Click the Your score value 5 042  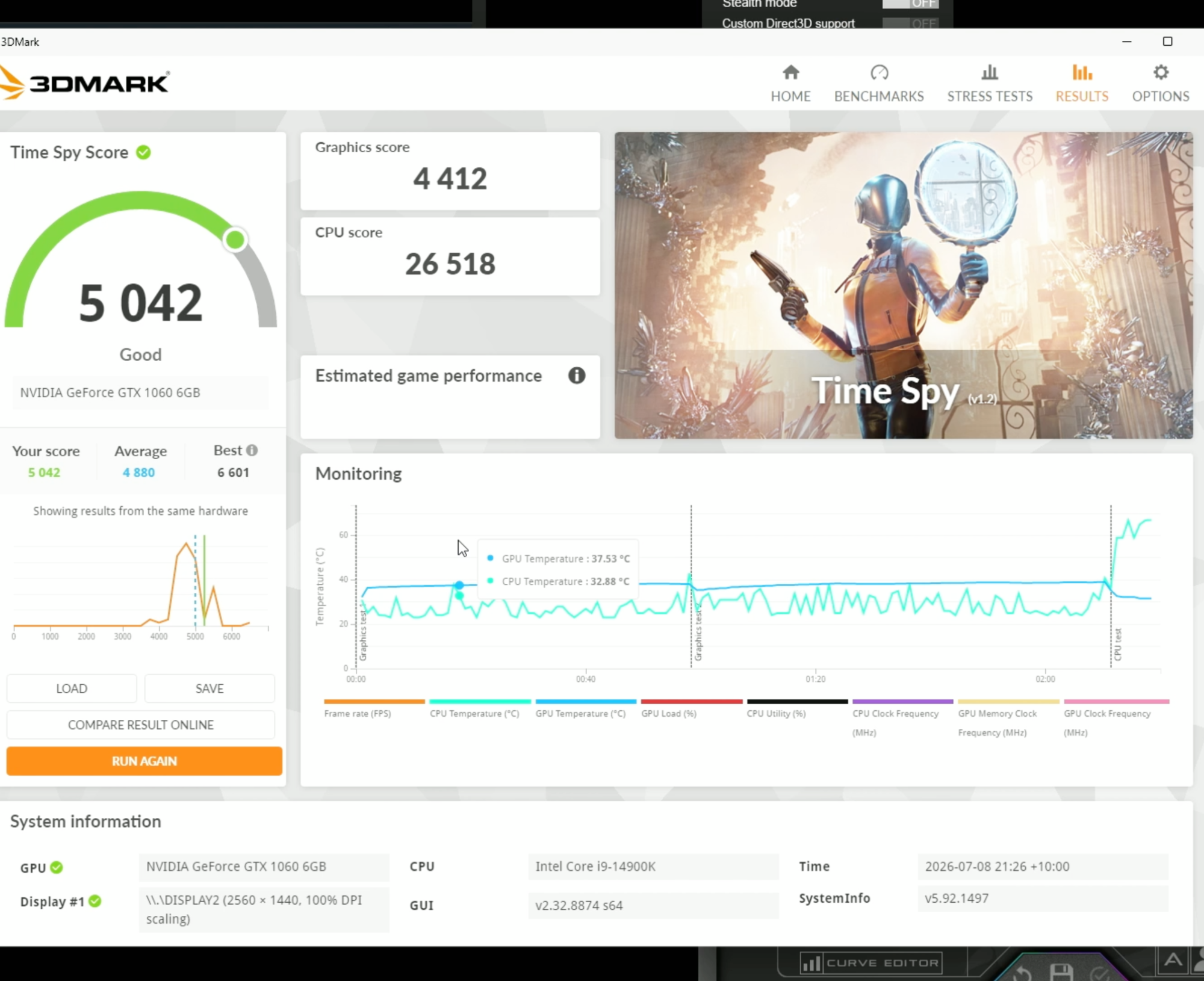click(44, 472)
